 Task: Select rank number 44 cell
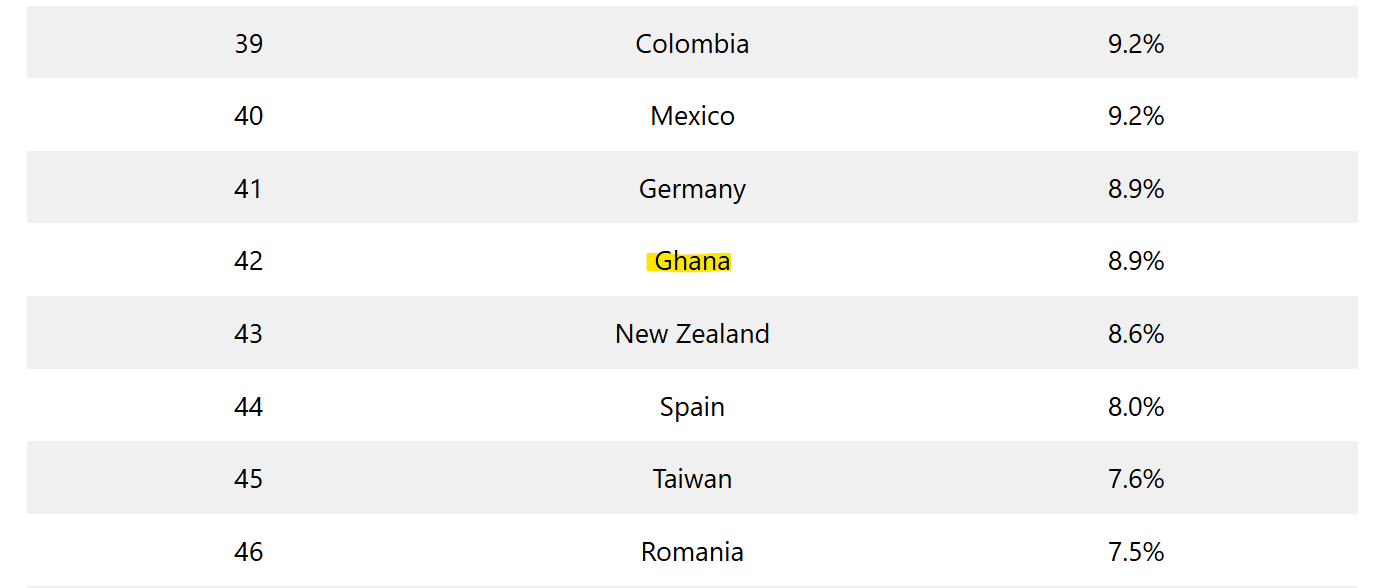[249, 407]
